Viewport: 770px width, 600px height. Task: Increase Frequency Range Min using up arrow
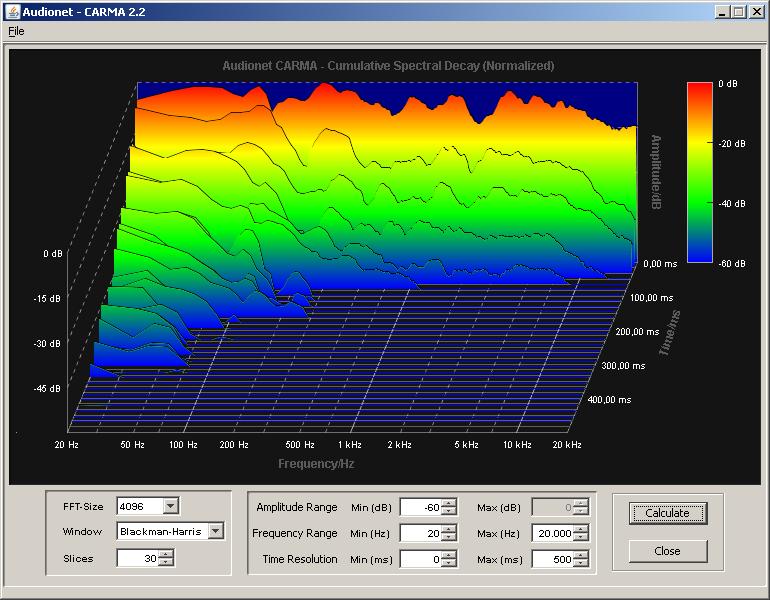(449, 529)
